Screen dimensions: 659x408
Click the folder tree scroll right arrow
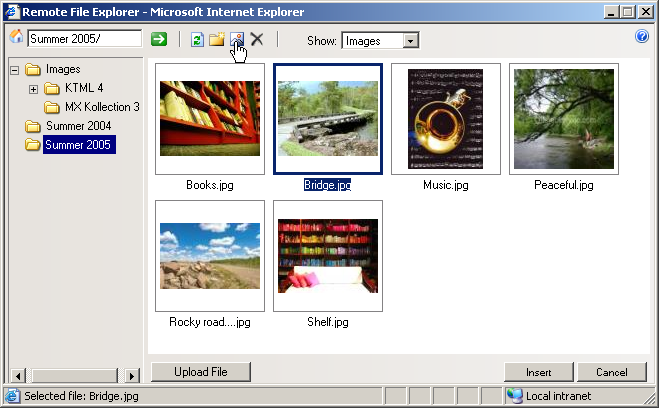[x=132, y=376]
